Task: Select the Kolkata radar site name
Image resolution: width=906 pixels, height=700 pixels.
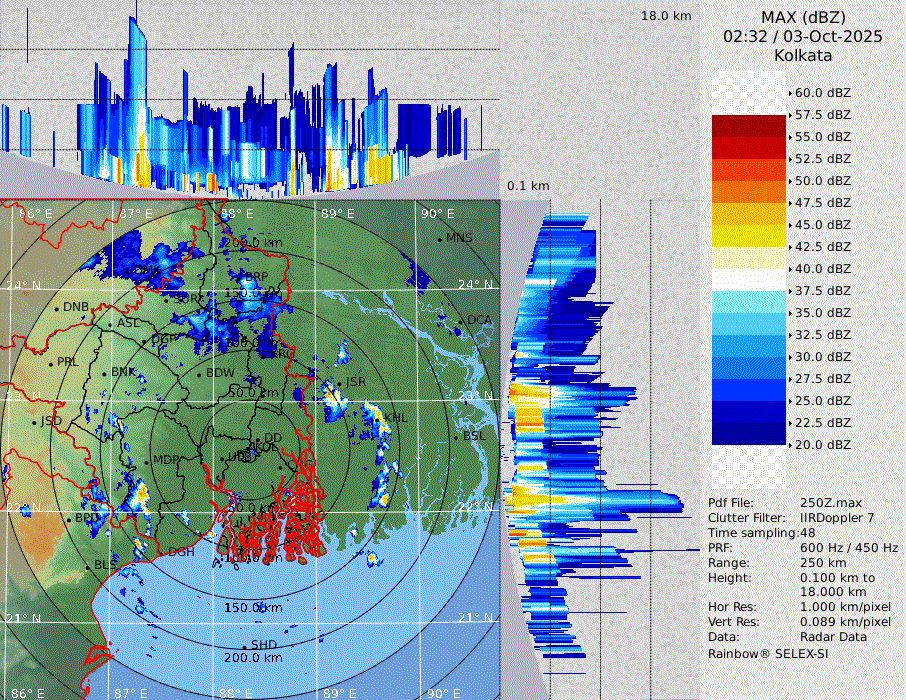Action: [803, 55]
